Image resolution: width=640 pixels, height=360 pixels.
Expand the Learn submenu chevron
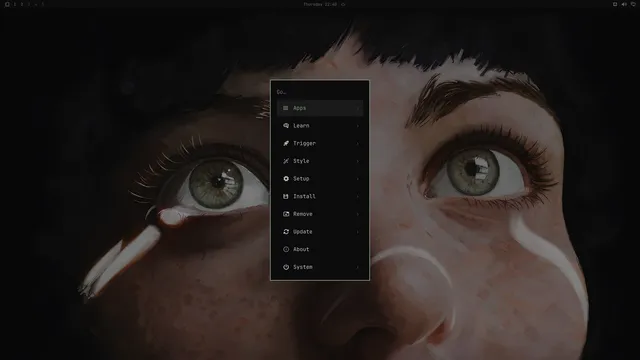point(358,126)
